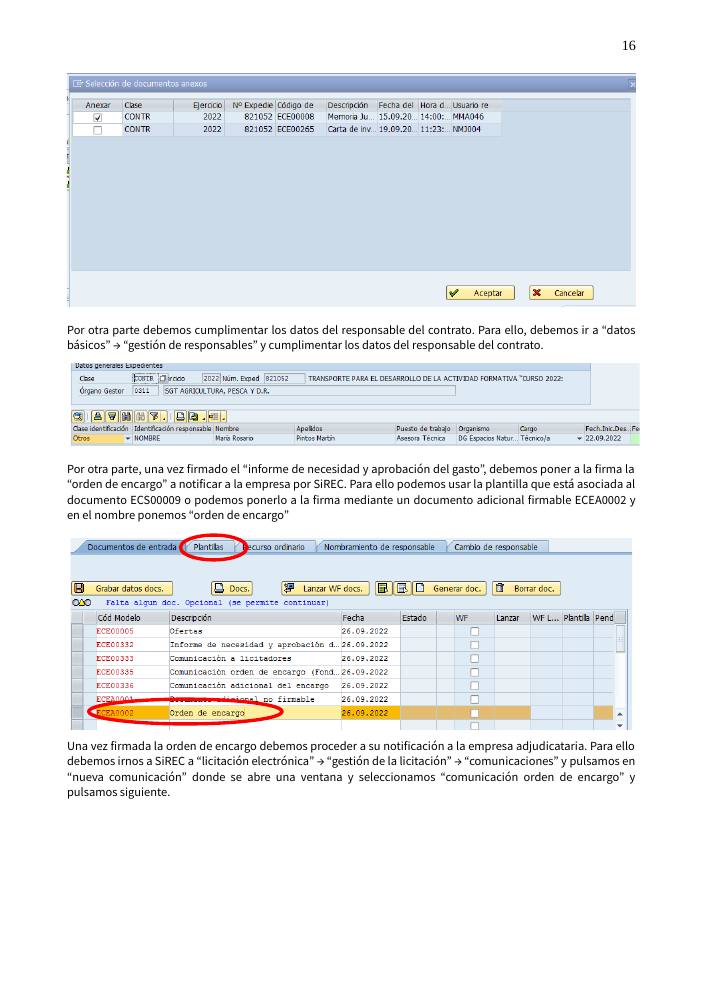Click the sort descending icon in responsables toolbar
The height and width of the screenshot is (994, 703).
[112, 416]
